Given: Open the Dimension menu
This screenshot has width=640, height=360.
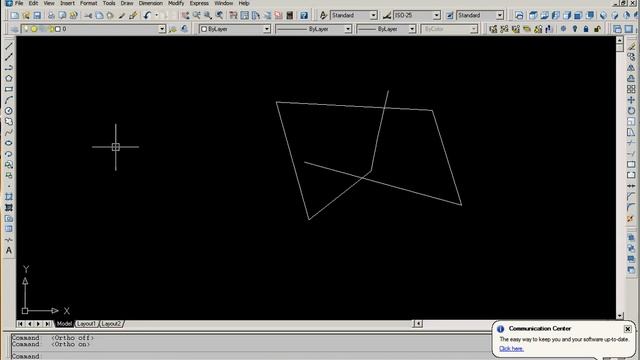Looking at the screenshot, I should click(x=150, y=3).
